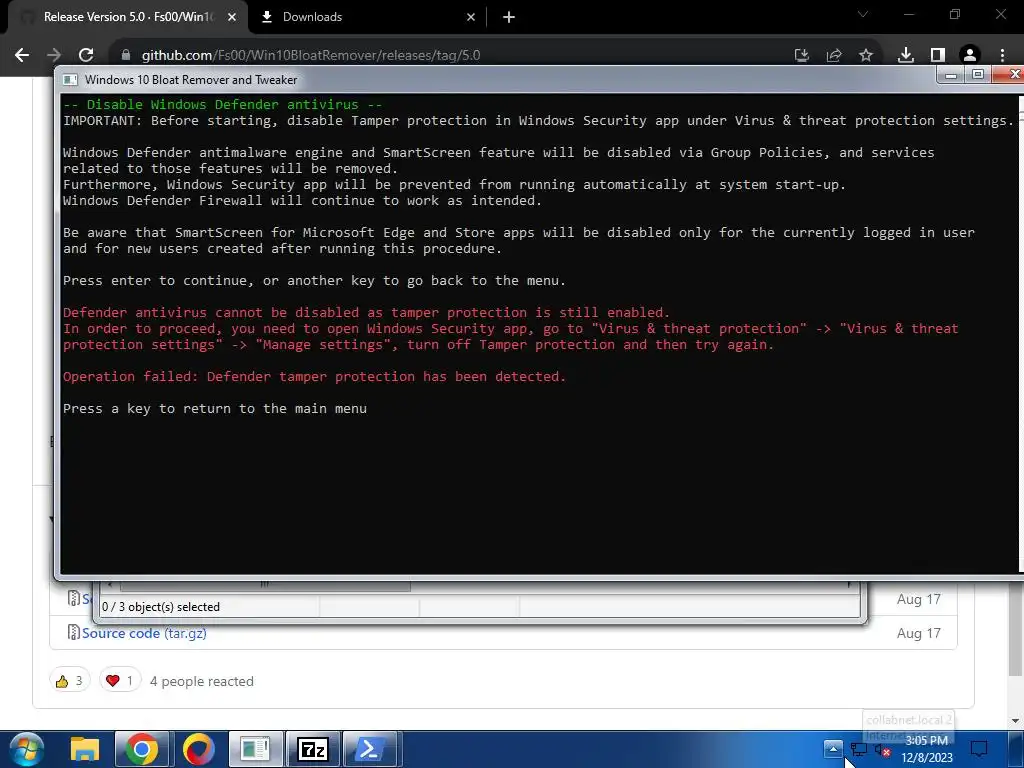The width and height of the screenshot is (1024, 768).
Task: Click 'Press enter to continue' line
Action: [x=314, y=281]
